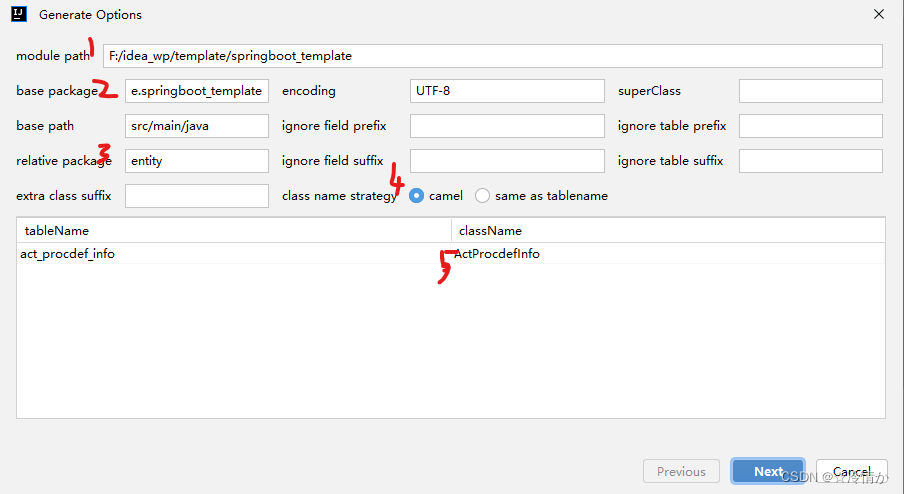Close the Generate Options dialog
This screenshot has width=904, height=494.
pos(879,14)
